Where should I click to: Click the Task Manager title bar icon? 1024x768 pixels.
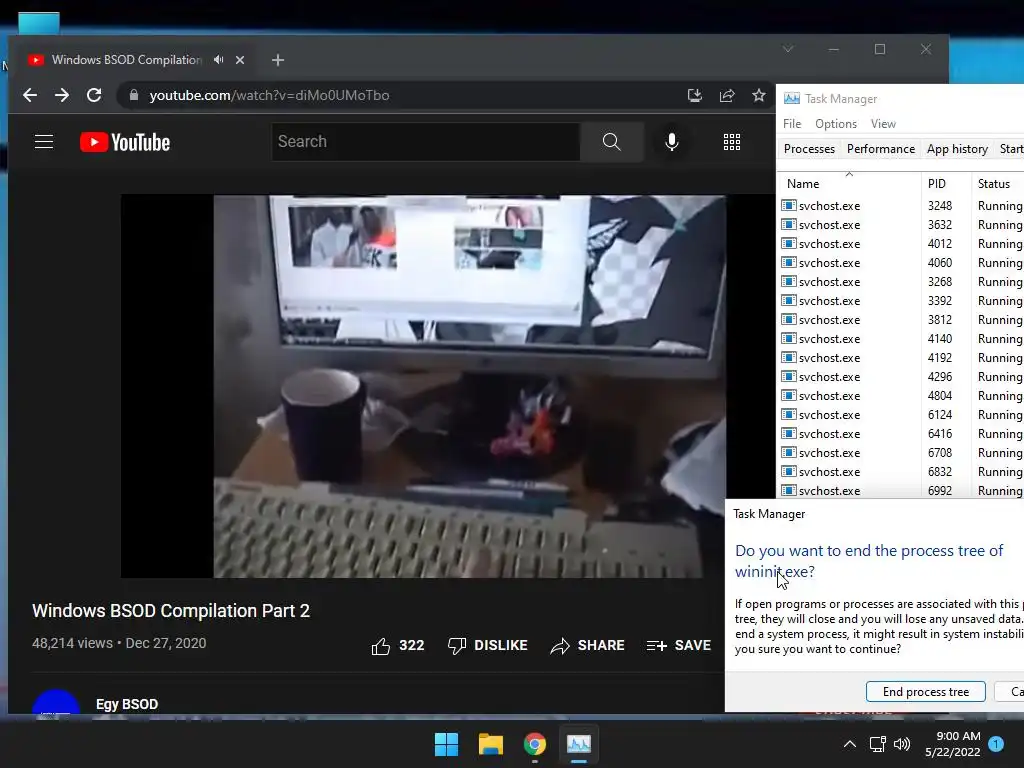coord(792,99)
